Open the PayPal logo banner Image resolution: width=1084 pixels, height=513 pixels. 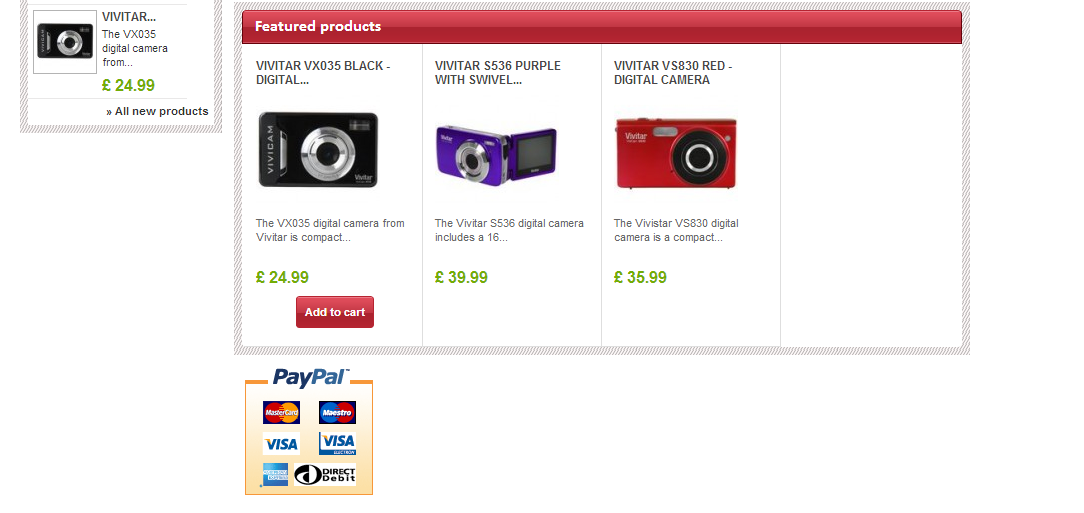(x=310, y=377)
